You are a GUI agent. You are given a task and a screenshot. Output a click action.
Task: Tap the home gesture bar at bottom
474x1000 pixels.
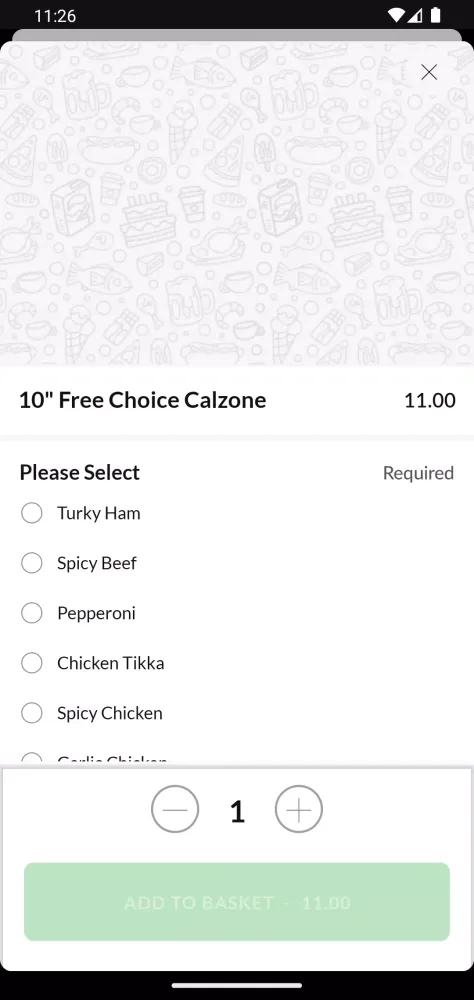[237, 985]
